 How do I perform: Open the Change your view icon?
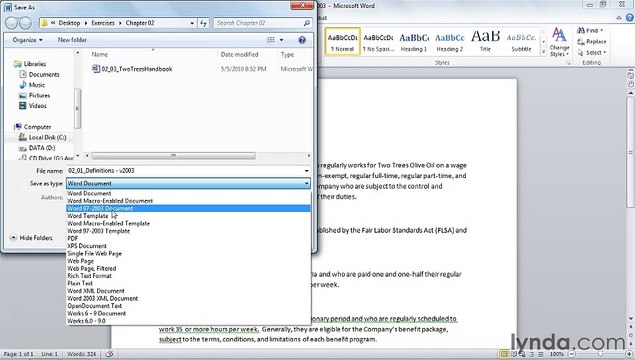point(271,40)
